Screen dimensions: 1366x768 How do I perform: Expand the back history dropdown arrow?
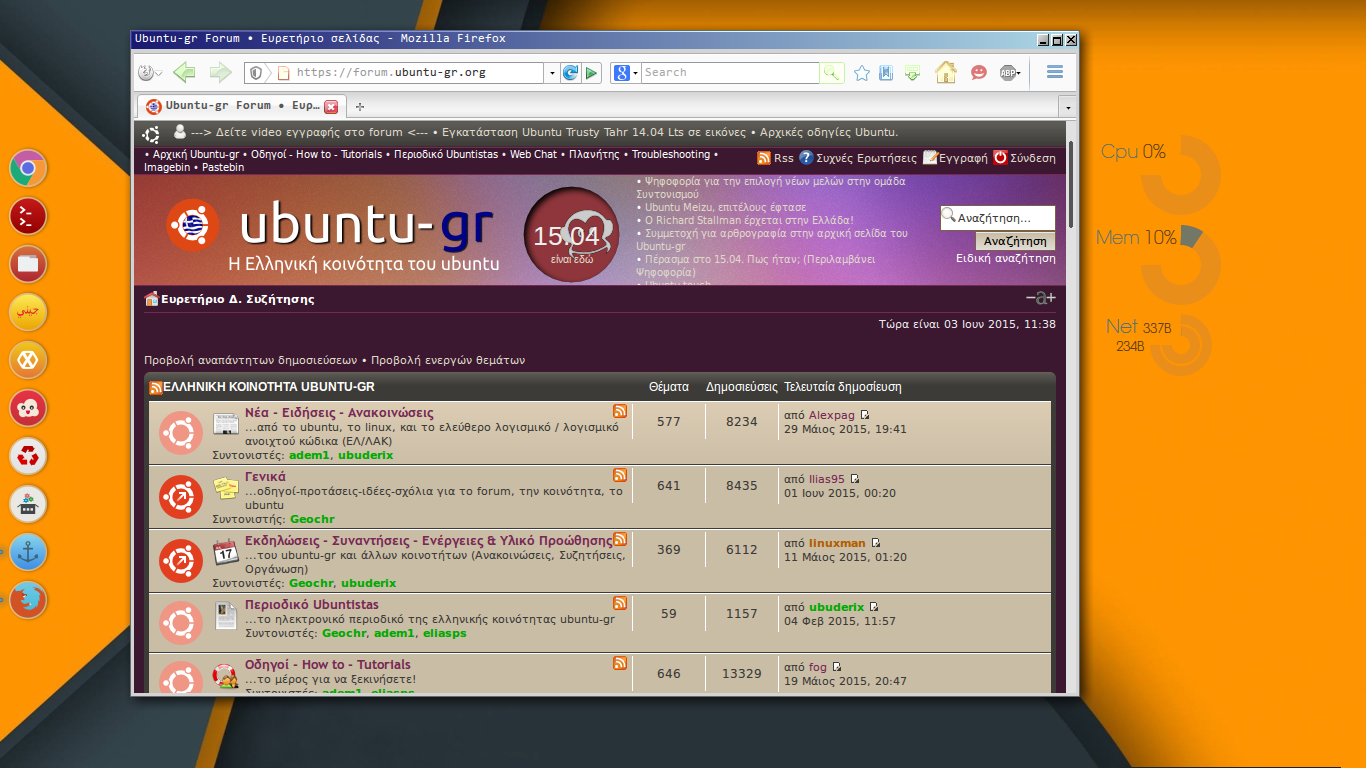pos(158,73)
